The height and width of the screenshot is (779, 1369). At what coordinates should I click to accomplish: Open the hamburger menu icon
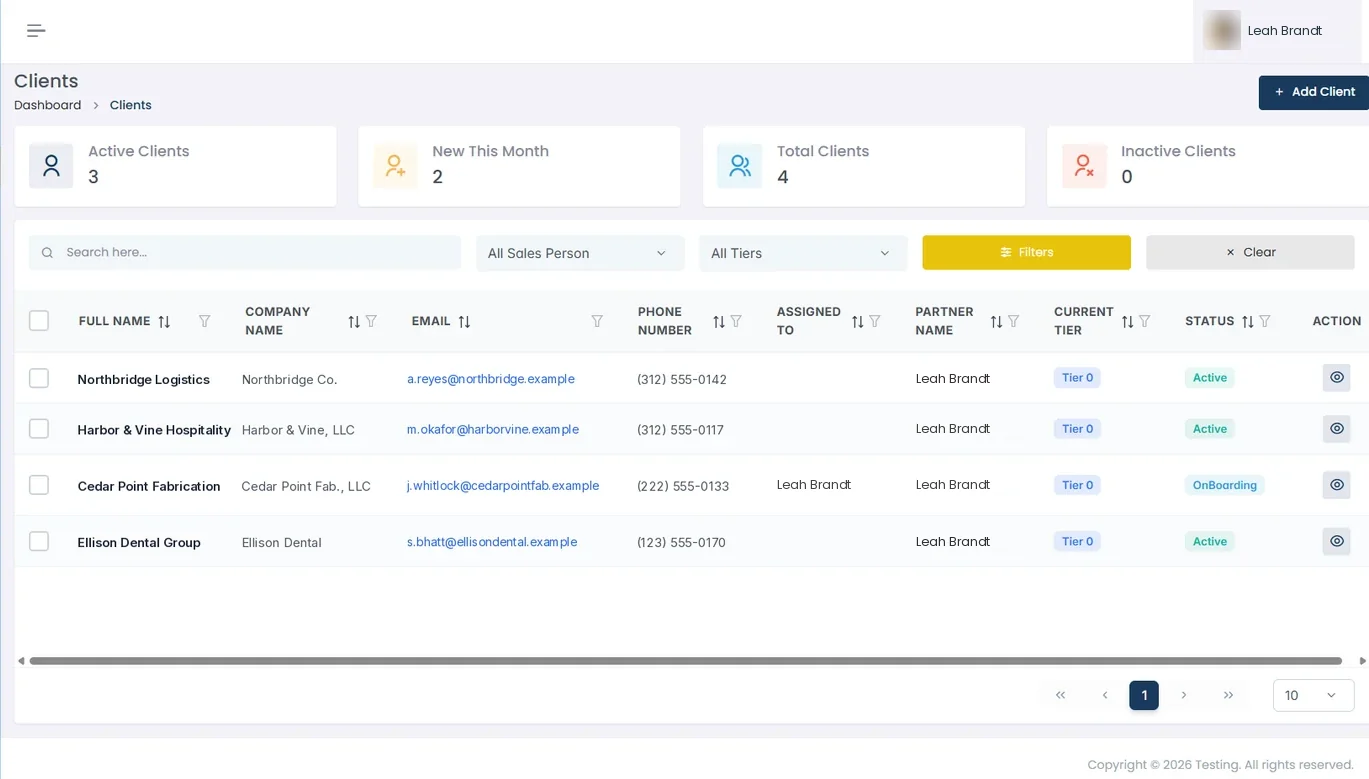(x=36, y=31)
